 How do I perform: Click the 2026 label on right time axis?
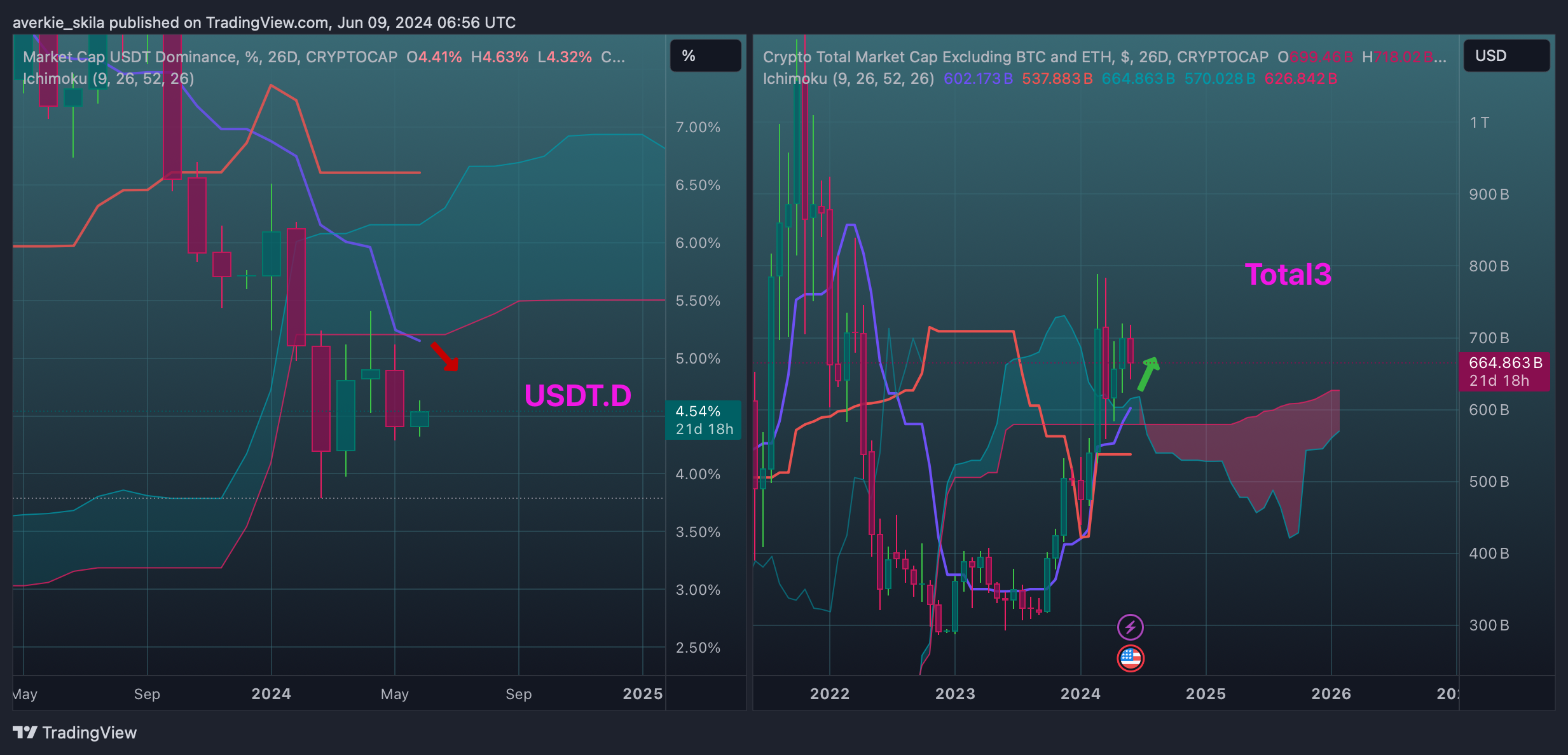(1331, 694)
